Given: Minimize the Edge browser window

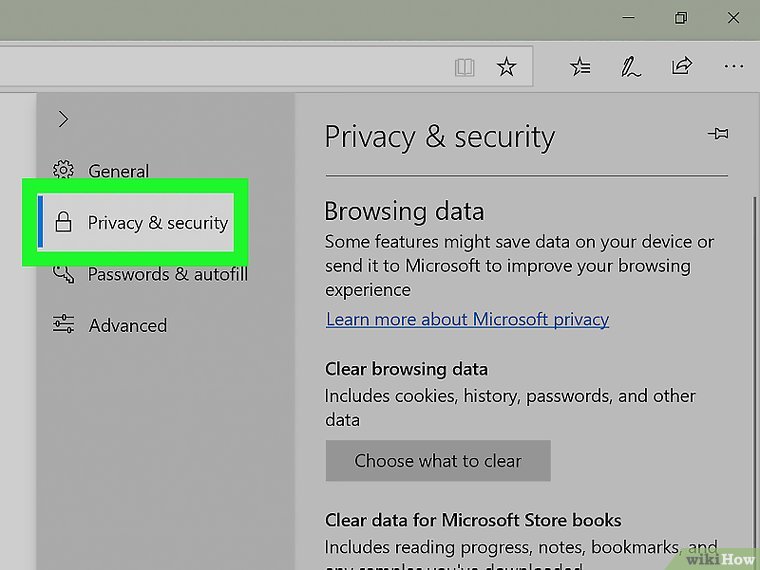Looking at the screenshot, I should (x=628, y=17).
